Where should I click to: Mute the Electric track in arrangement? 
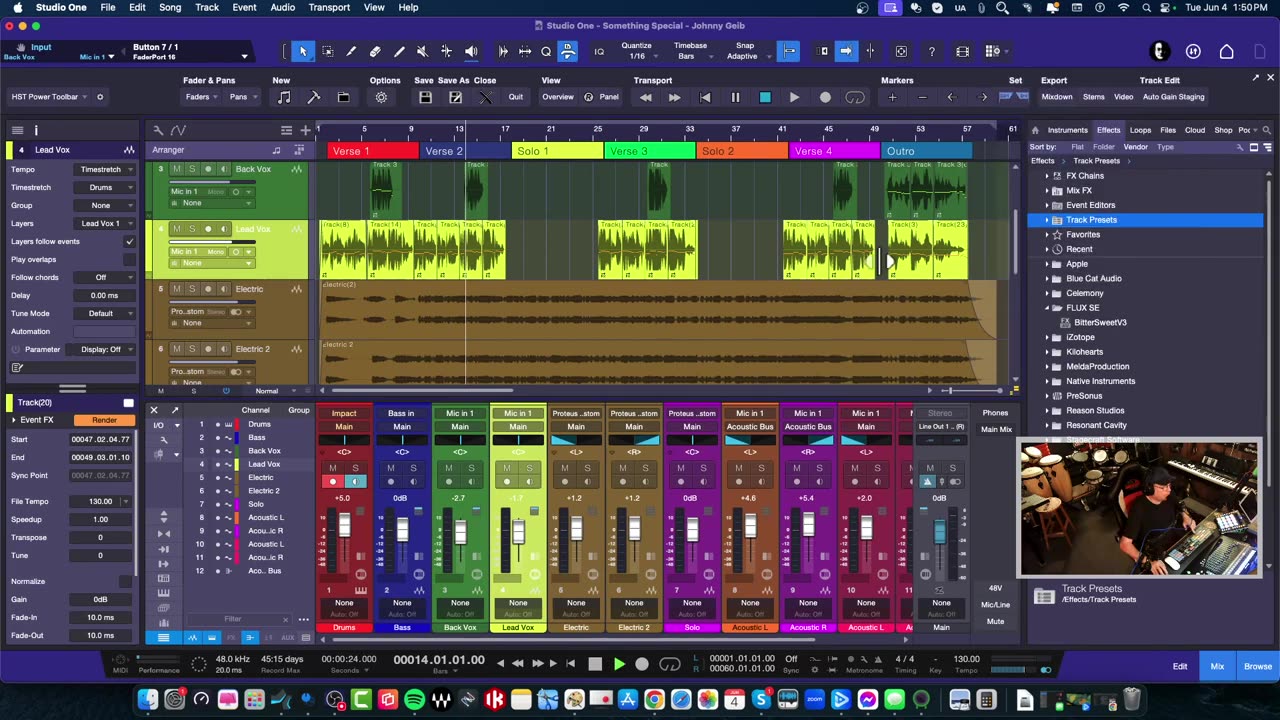[x=177, y=289]
